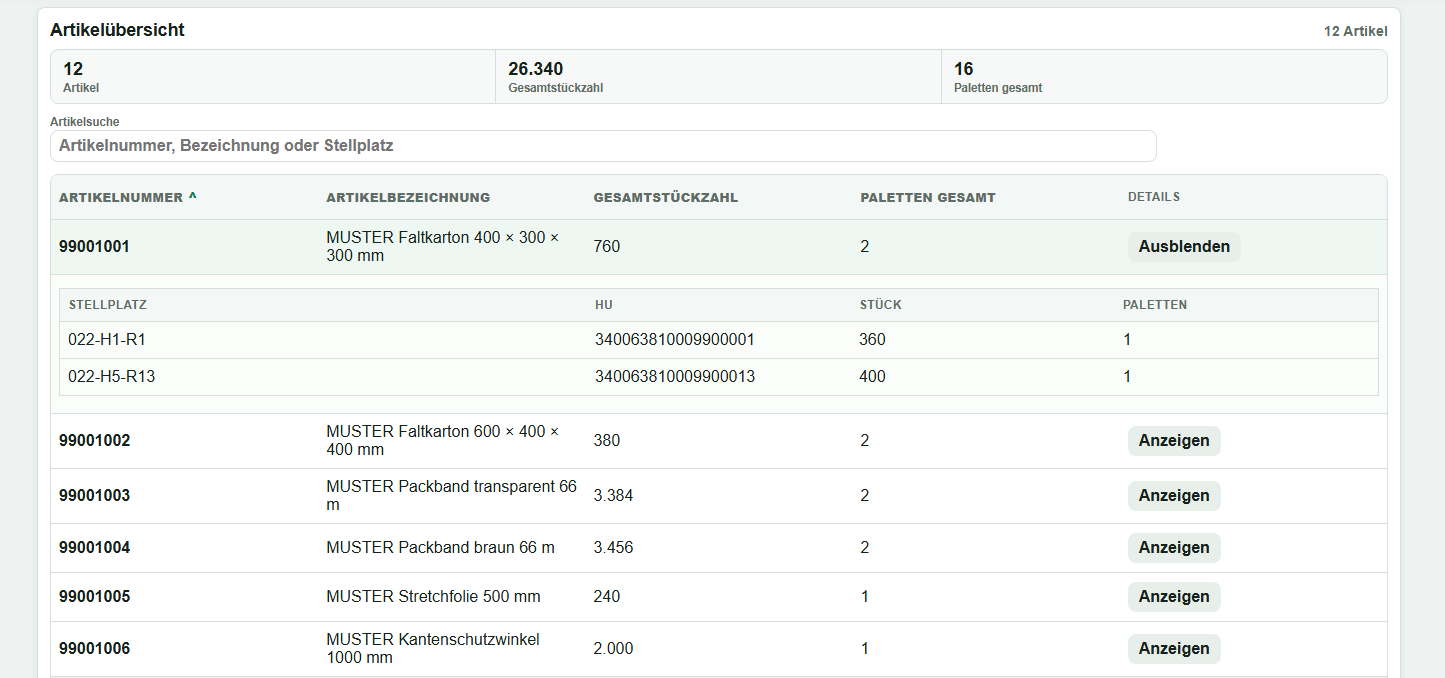This screenshot has width=1445, height=678.
Task: Select HU number 340063810009900013
Action: tap(675, 377)
